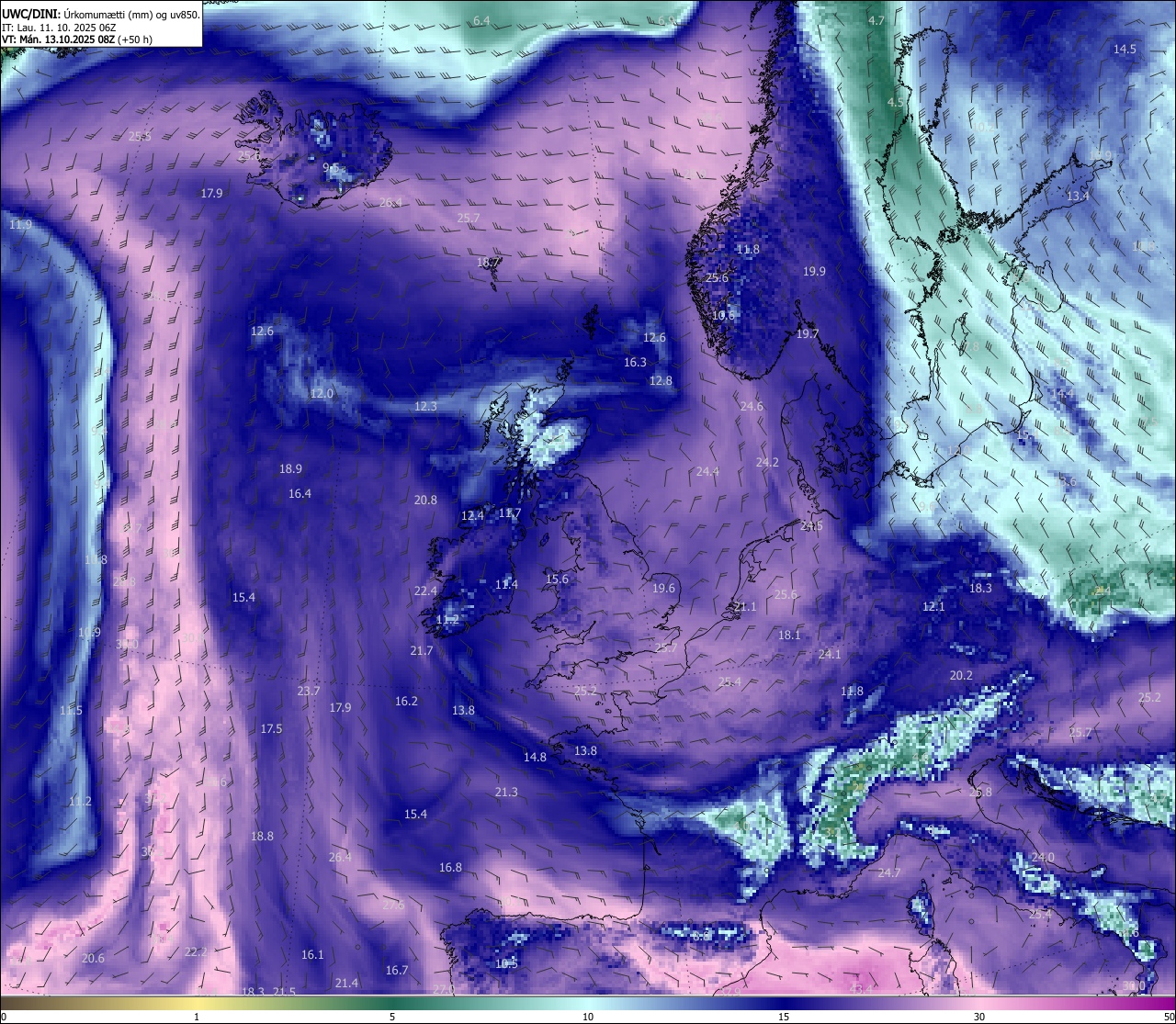
Task: Click the 25.5 value label
Action: pos(140,136)
